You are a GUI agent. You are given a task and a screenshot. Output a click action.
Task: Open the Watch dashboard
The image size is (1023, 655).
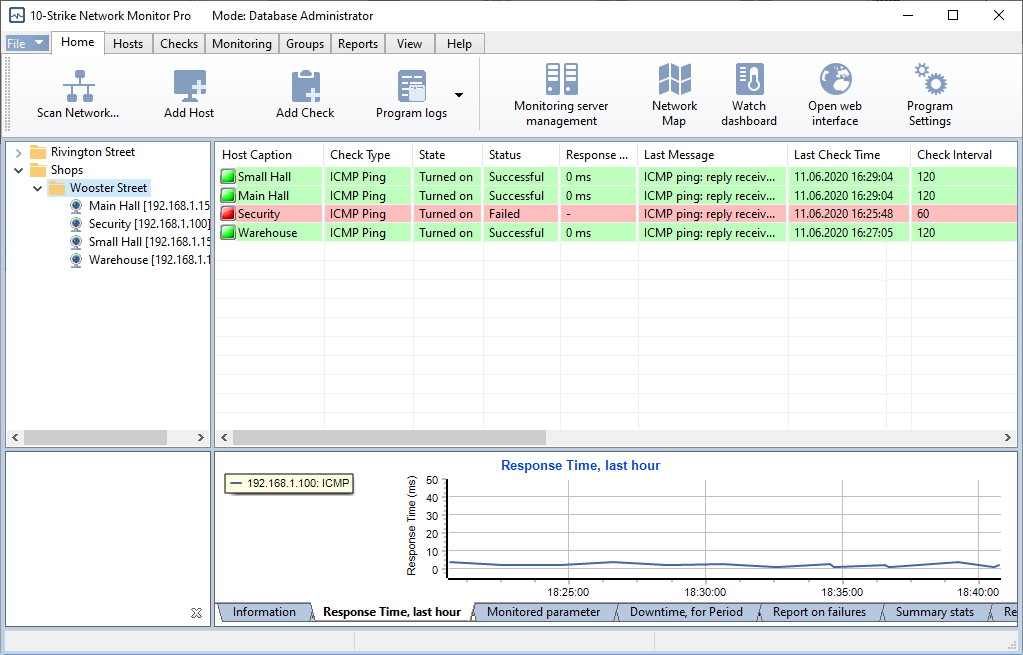749,95
